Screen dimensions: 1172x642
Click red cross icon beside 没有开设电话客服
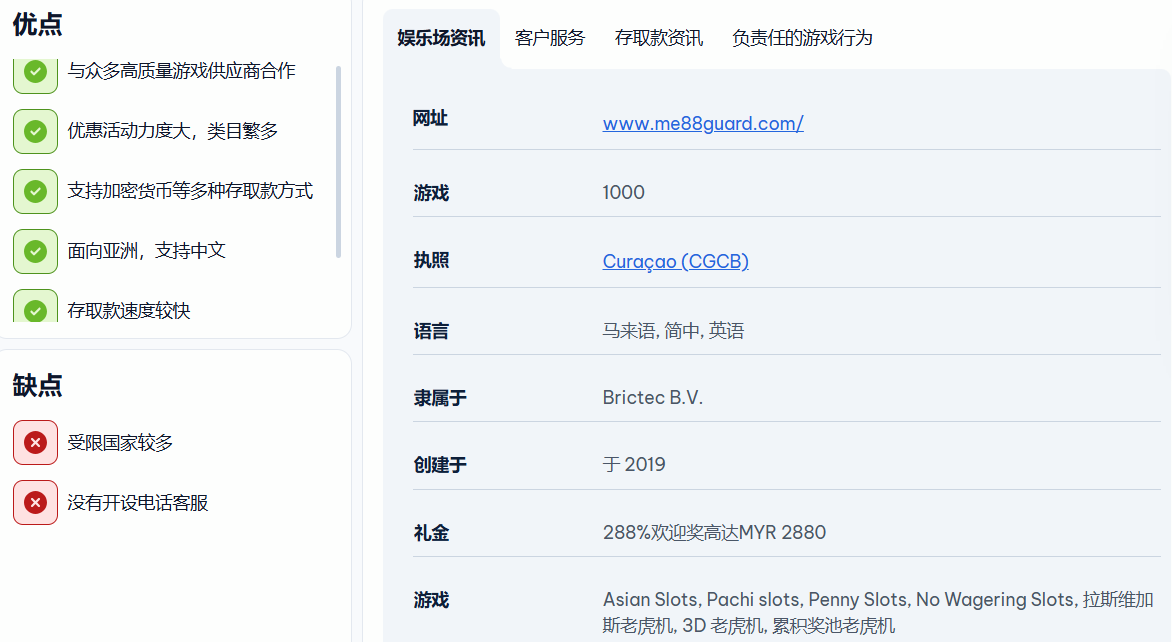point(35,502)
